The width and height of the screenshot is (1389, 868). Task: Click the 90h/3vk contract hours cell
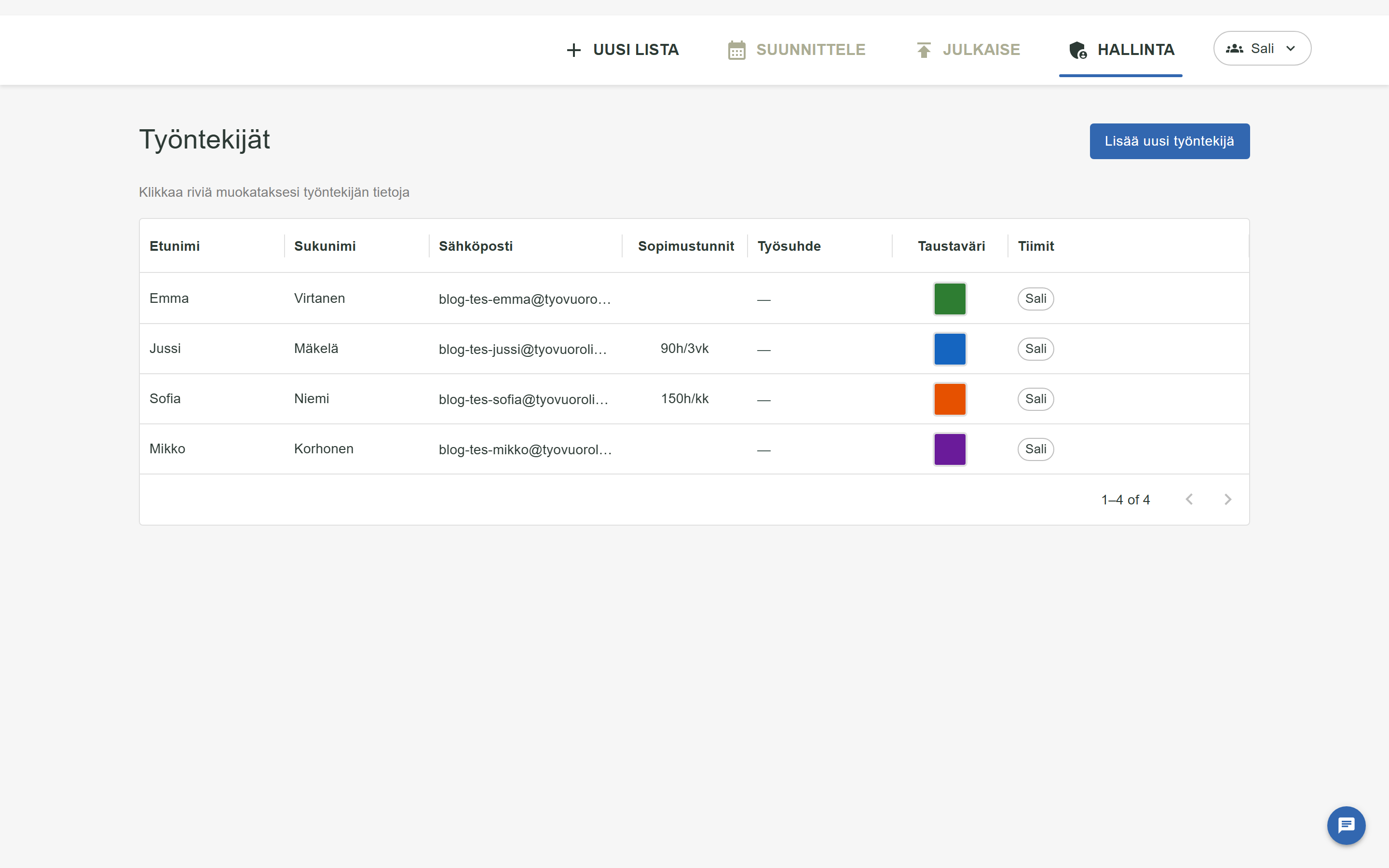tap(685, 349)
